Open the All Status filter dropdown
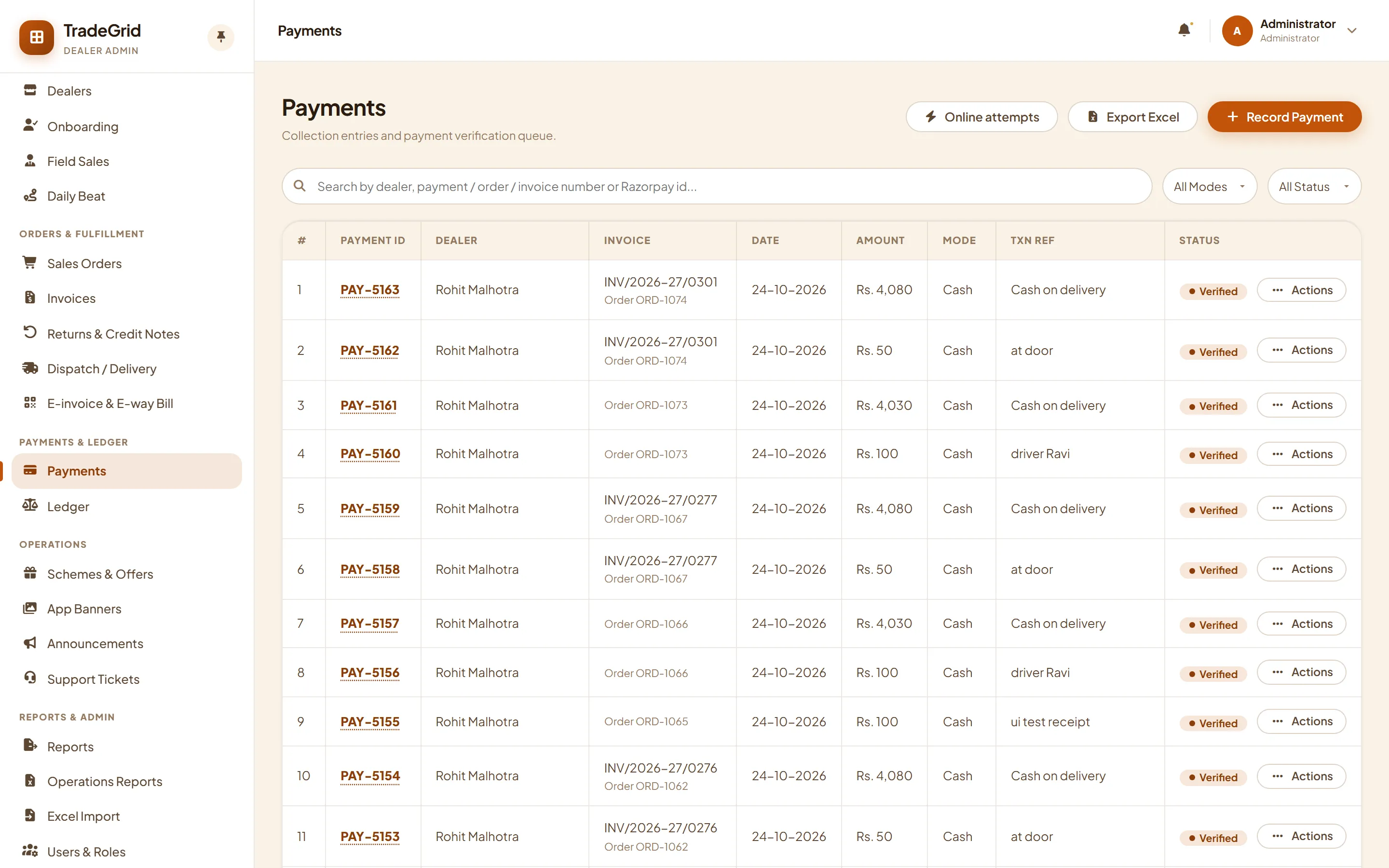This screenshot has width=1389, height=868. coord(1314,186)
